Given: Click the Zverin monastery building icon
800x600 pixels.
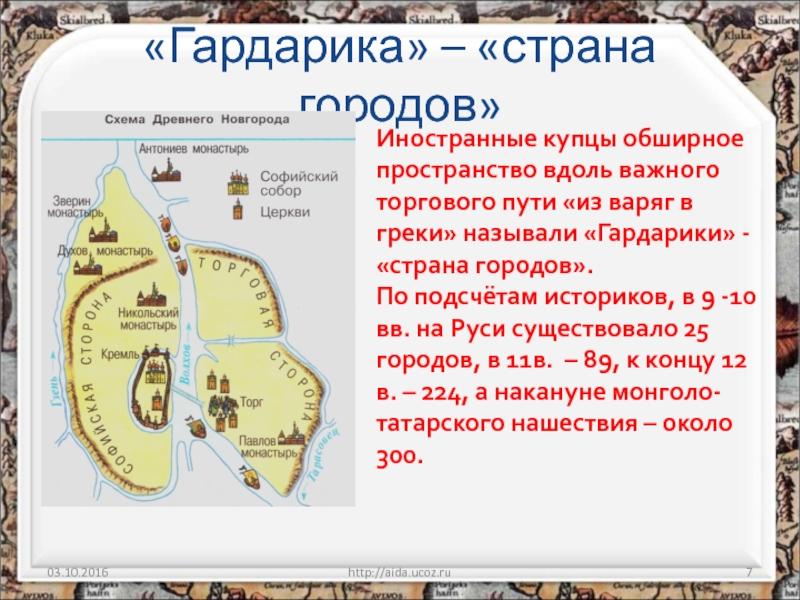Looking at the screenshot, I should pyautogui.click(x=102, y=232).
